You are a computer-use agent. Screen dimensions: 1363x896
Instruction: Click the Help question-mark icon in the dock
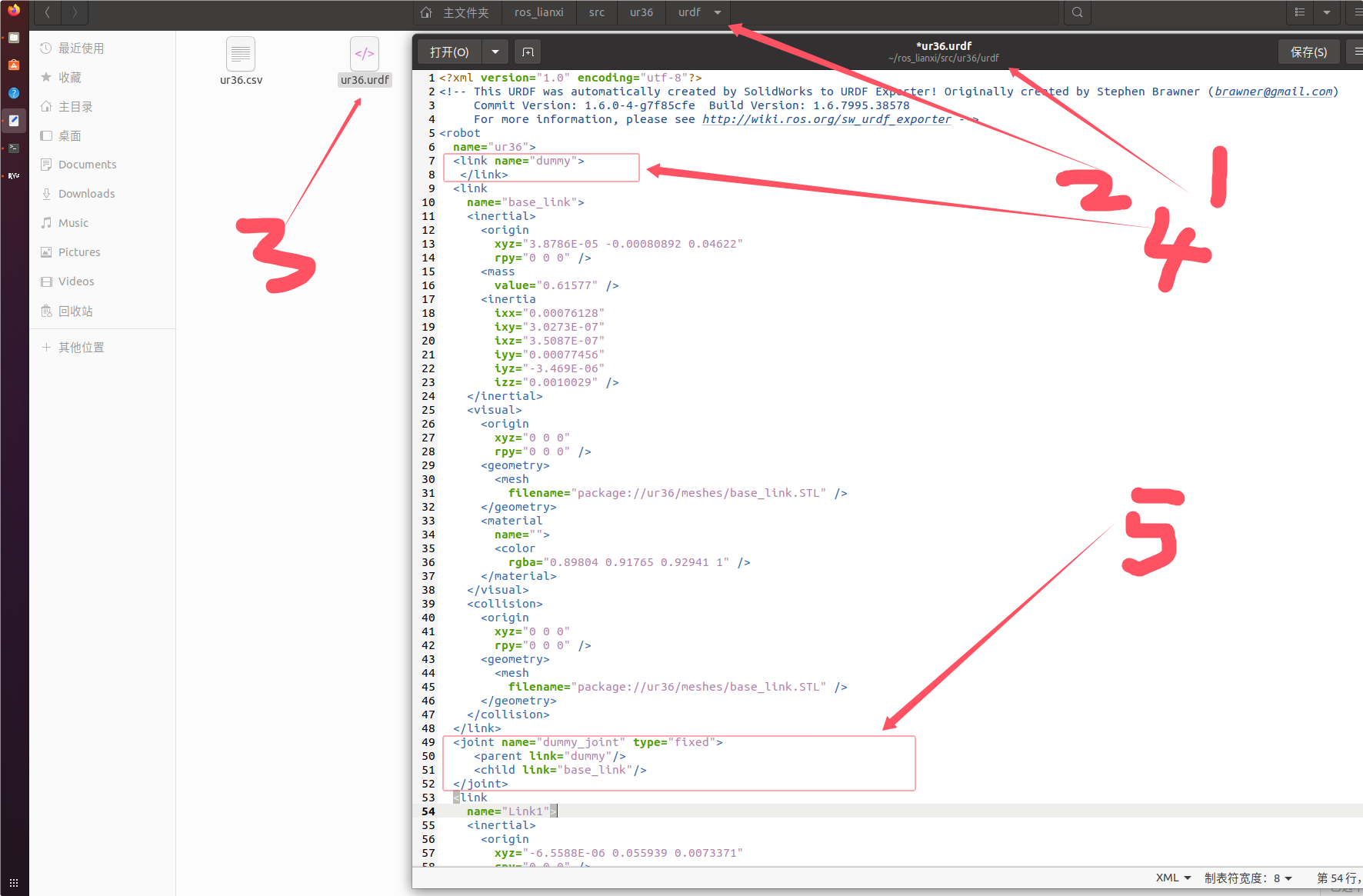(x=14, y=92)
